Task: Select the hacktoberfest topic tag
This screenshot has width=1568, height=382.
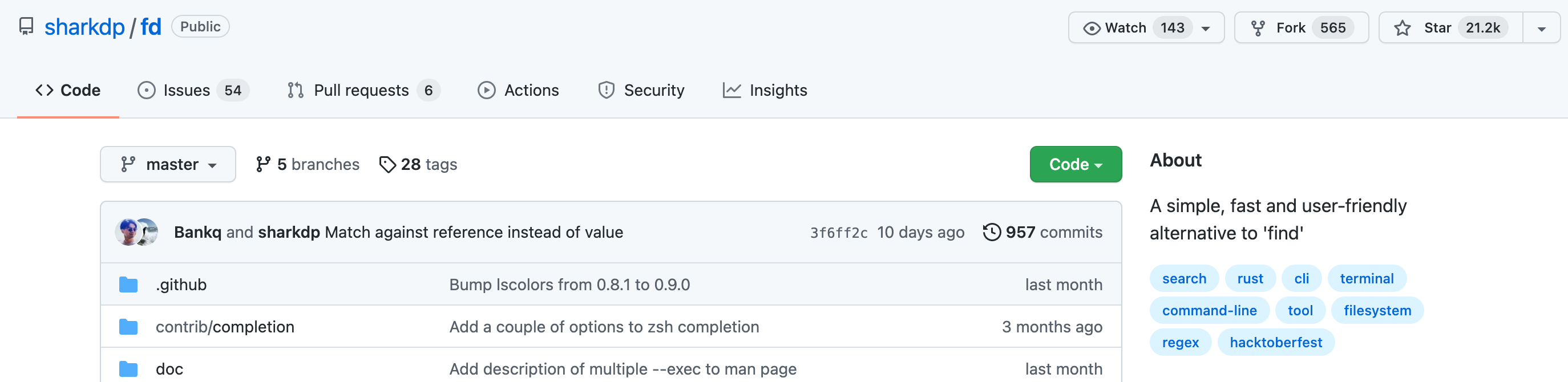Action: point(1276,343)
